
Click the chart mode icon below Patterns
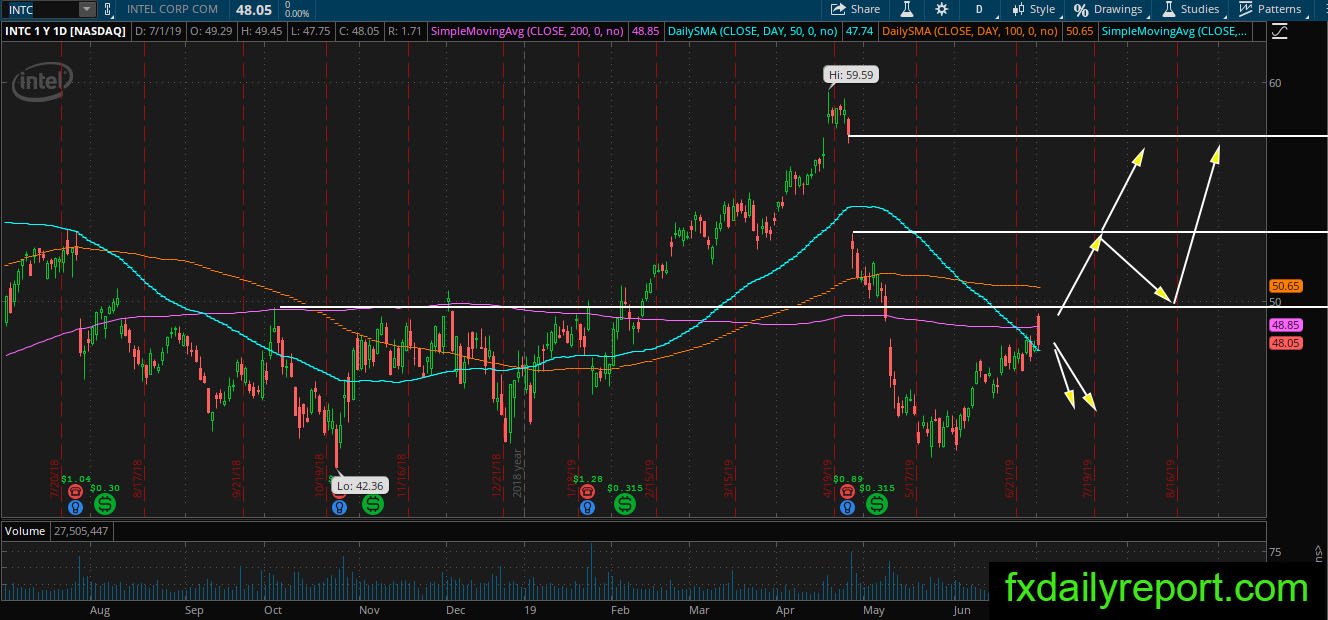pyautogui.click(x=1280, y=32)
